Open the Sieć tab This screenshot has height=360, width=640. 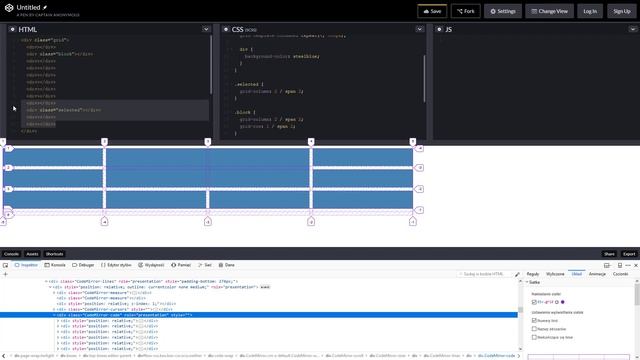204,265
